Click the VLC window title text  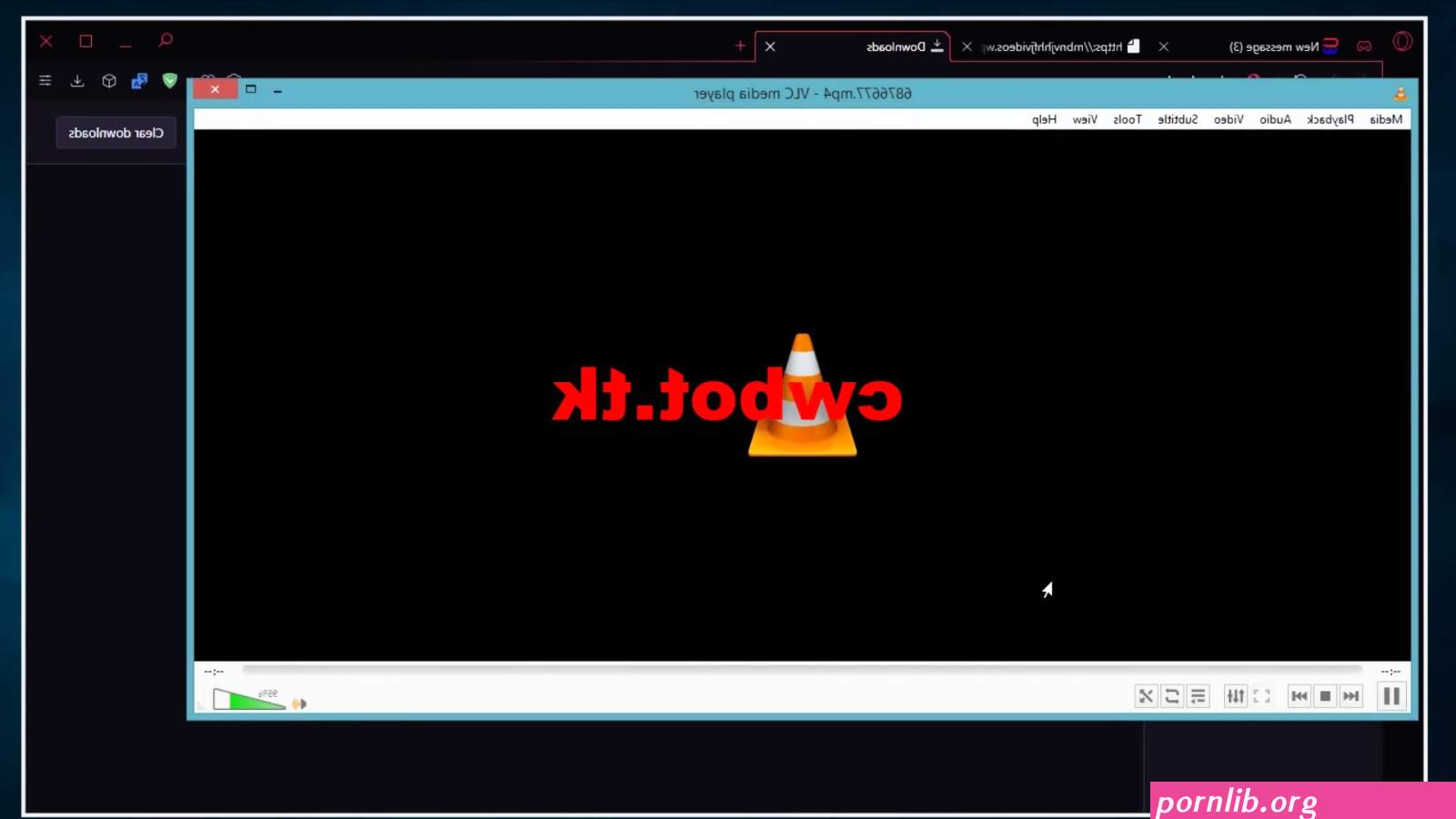pos(803,94)
